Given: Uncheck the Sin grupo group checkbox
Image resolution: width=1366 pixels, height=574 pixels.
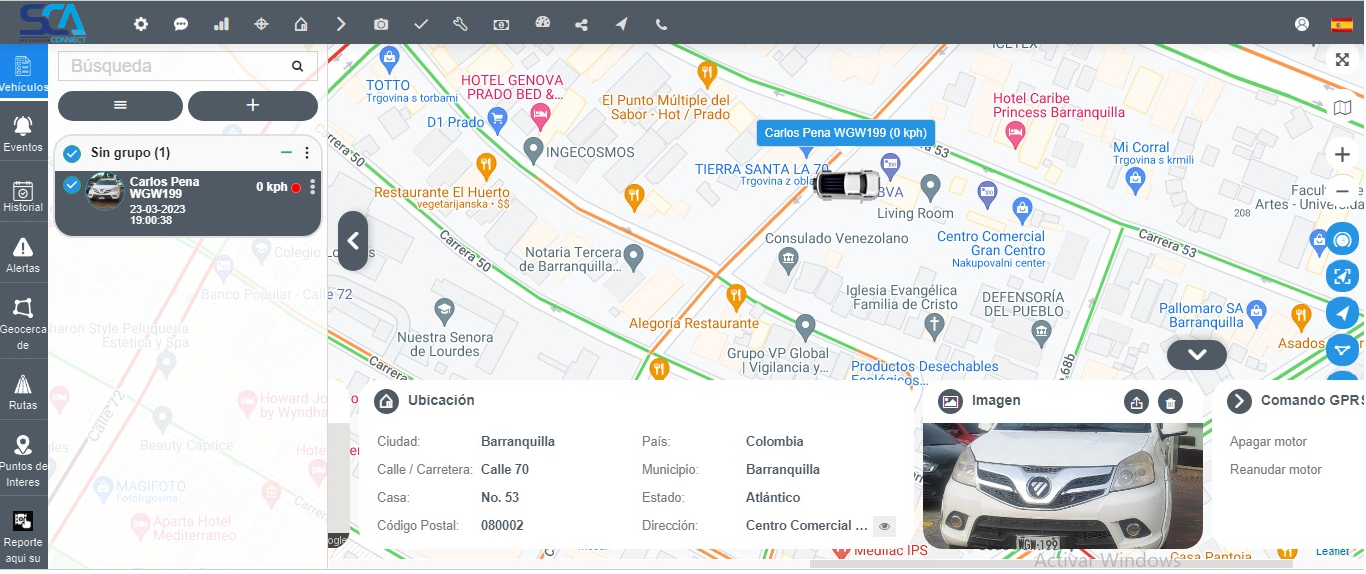Looking at the screenshot, I should tap(72, 153).
